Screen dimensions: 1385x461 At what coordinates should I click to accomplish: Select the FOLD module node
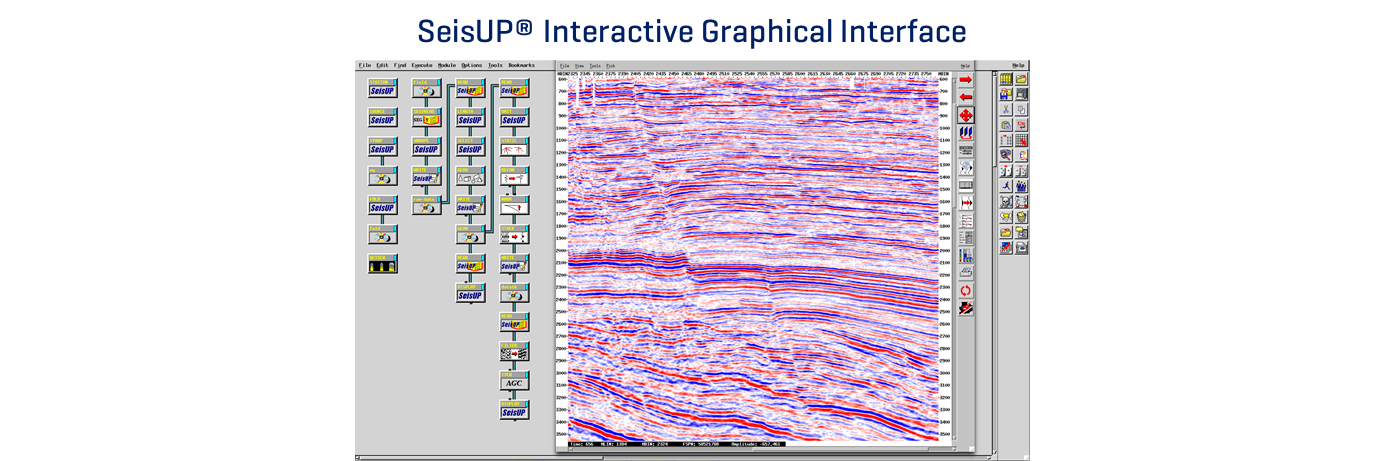pyautogui.click(x=383, y=205)
